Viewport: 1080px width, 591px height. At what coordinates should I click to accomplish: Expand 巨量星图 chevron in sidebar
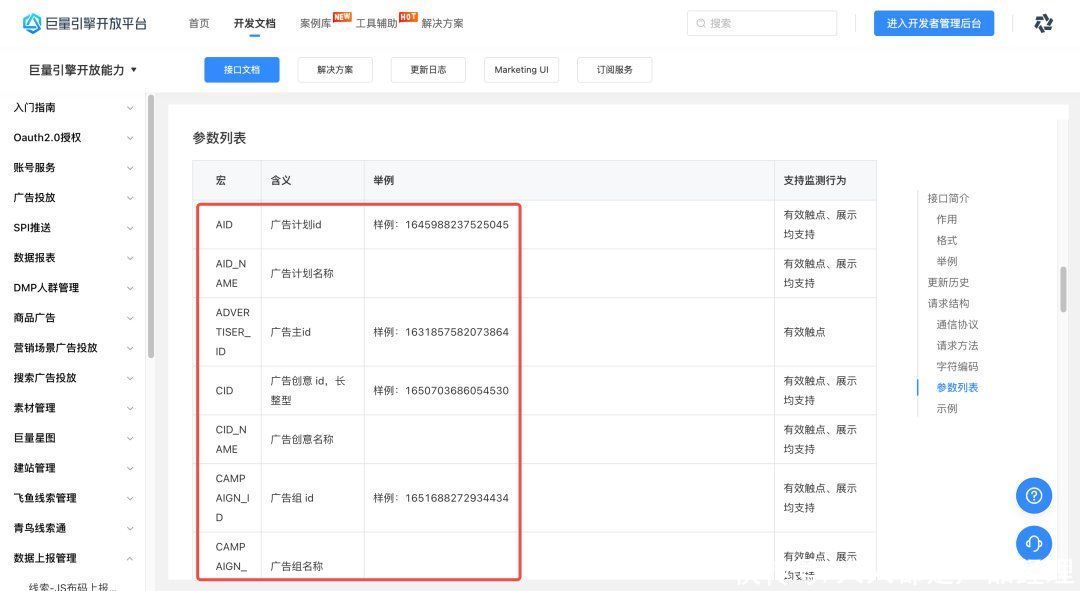click(130, 438)
